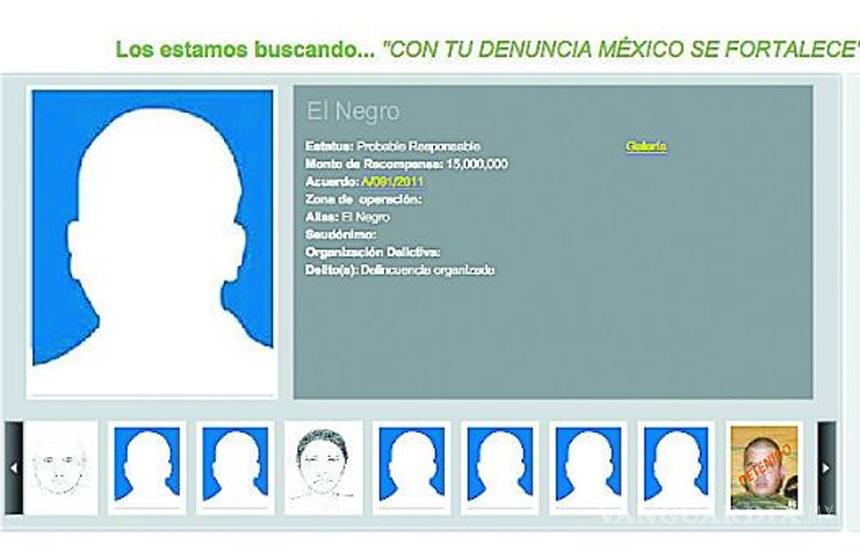Click the green 'Los estamos buscando...' heading
Viewport: 860px width, 560px height.
[244, 50]
